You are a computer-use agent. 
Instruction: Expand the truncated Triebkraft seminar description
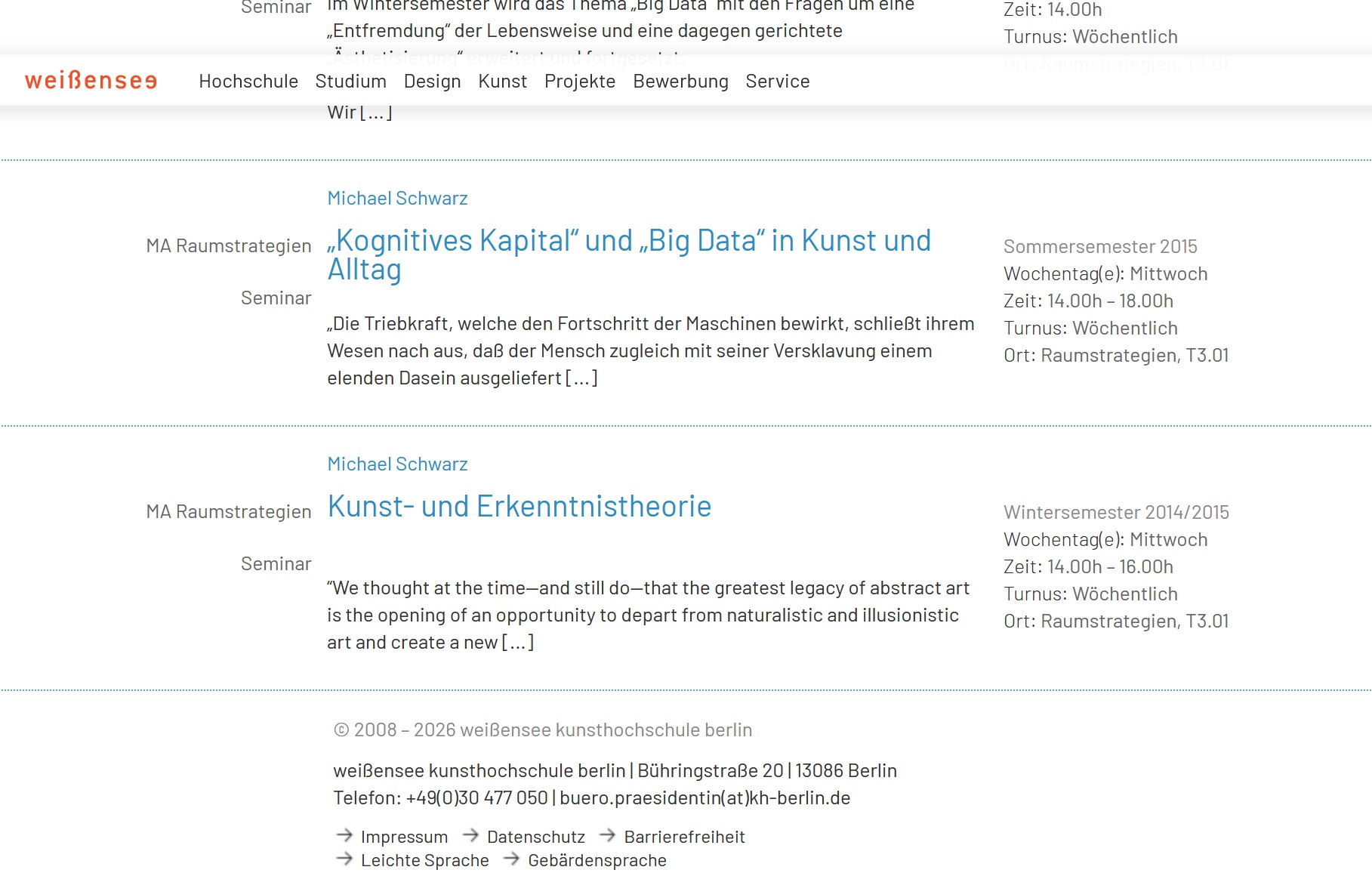581,378
